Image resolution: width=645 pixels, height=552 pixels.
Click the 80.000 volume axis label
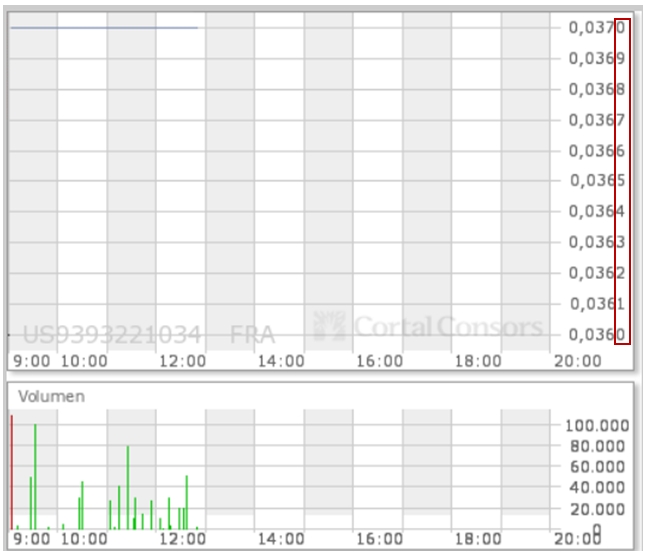click(x=598, y=446)
